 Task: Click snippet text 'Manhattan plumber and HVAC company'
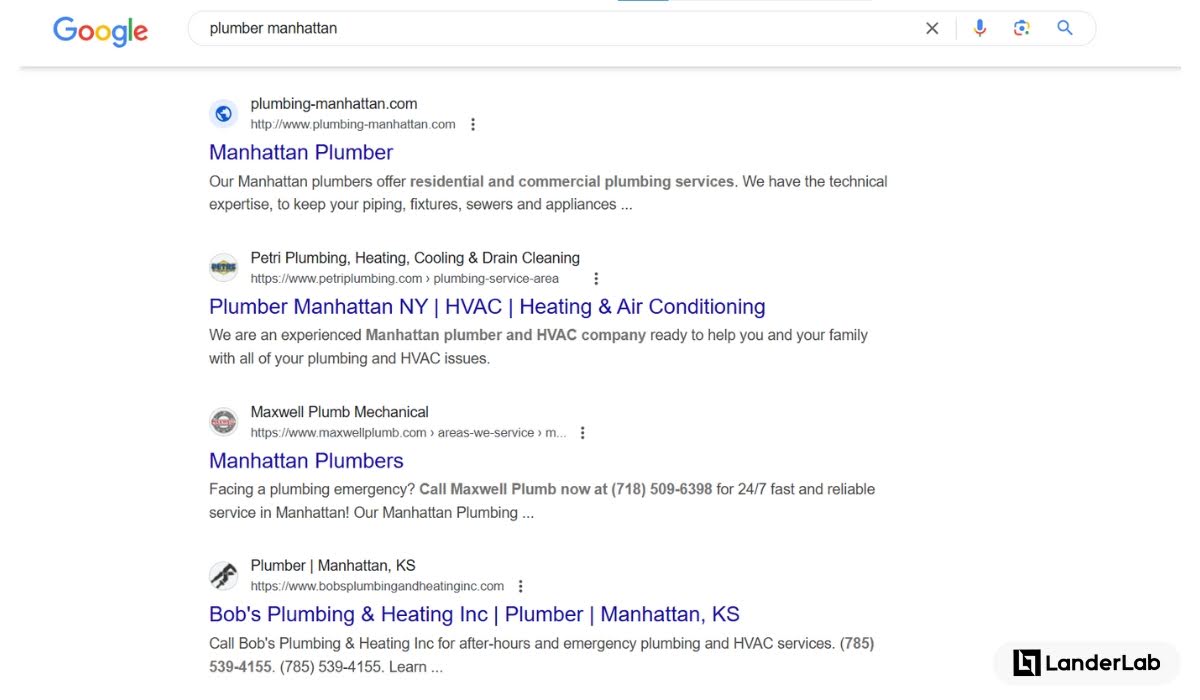[x=505, y=335]
